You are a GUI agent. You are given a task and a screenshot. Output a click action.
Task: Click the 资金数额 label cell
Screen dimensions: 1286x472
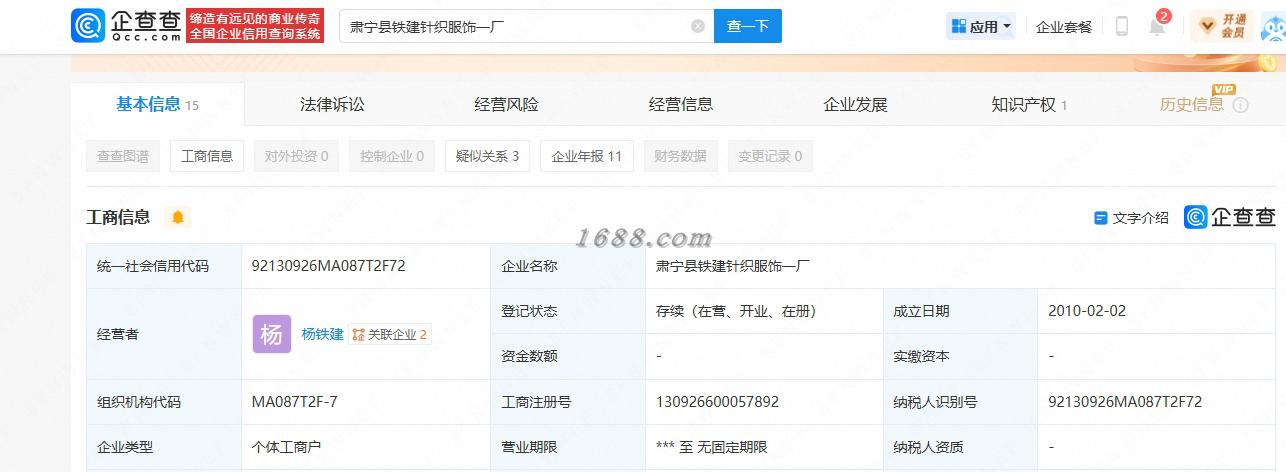tap(568, 356)
